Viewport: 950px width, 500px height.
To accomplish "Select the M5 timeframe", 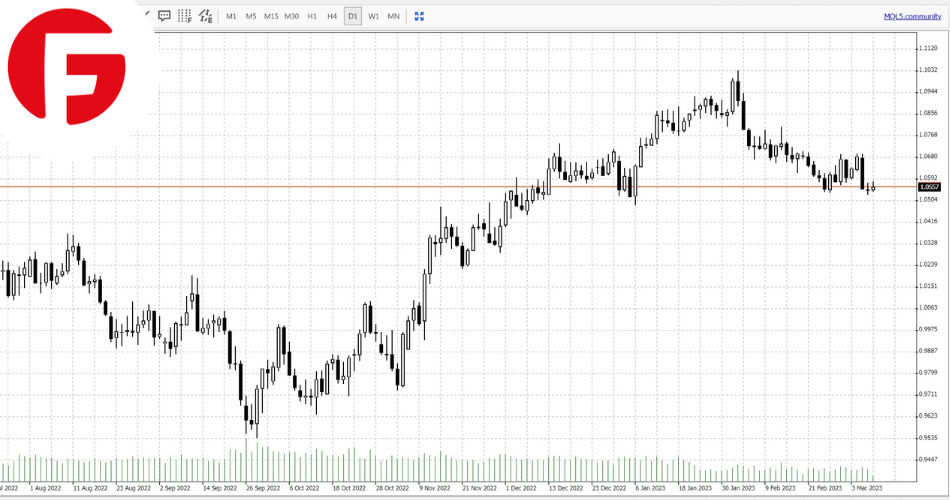I will (x=251, y=16).
